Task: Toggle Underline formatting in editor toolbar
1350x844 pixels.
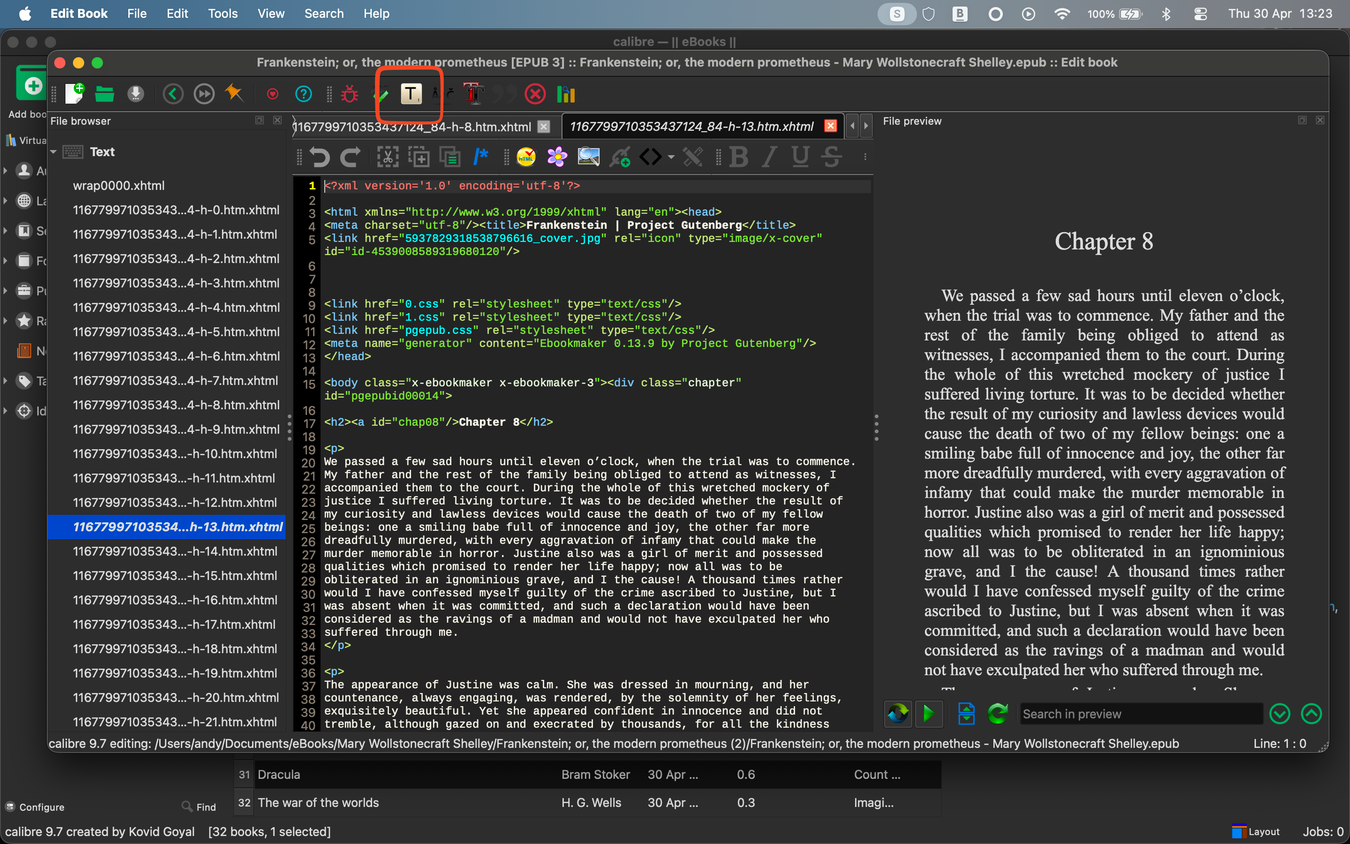Action: pos(800,156)
